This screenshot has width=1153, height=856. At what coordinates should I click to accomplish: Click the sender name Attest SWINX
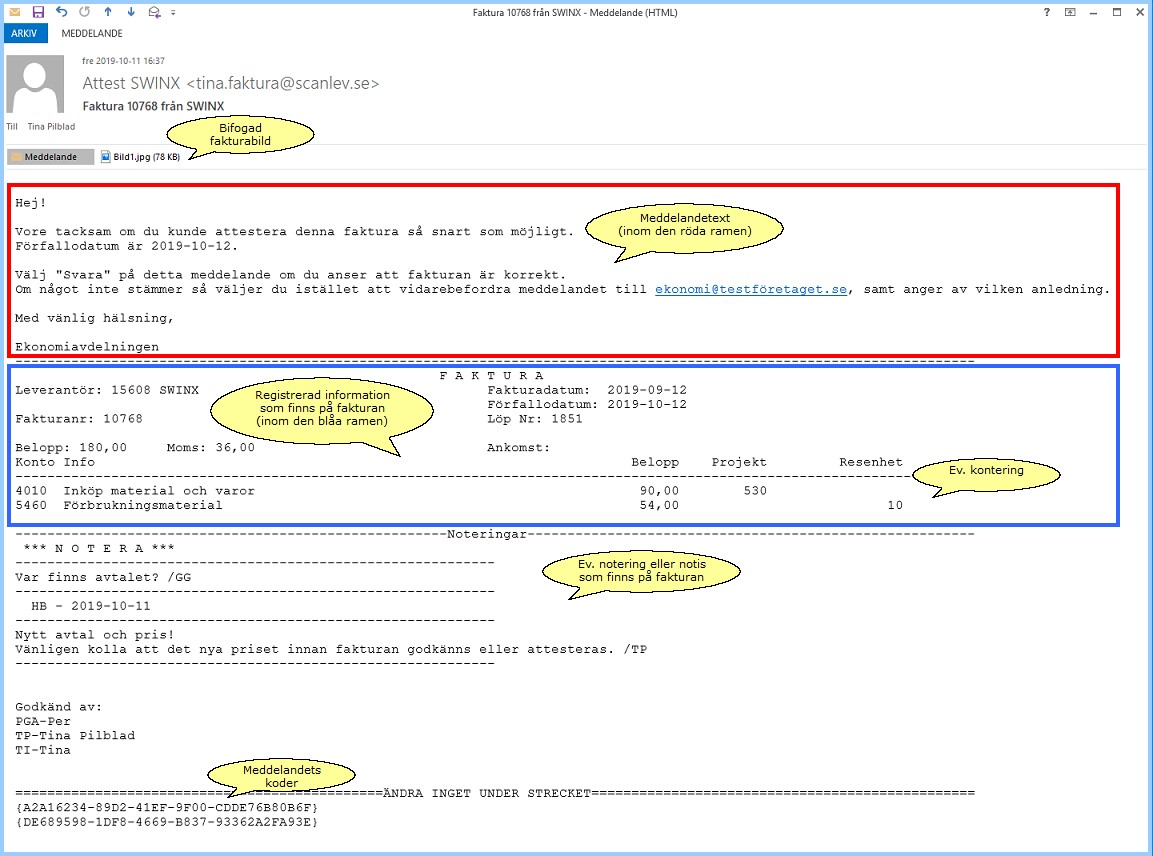coord(131,83)
